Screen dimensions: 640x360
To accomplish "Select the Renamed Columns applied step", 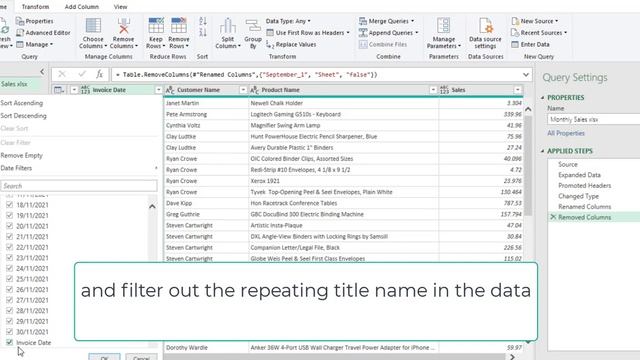I will tap(584, 207).
